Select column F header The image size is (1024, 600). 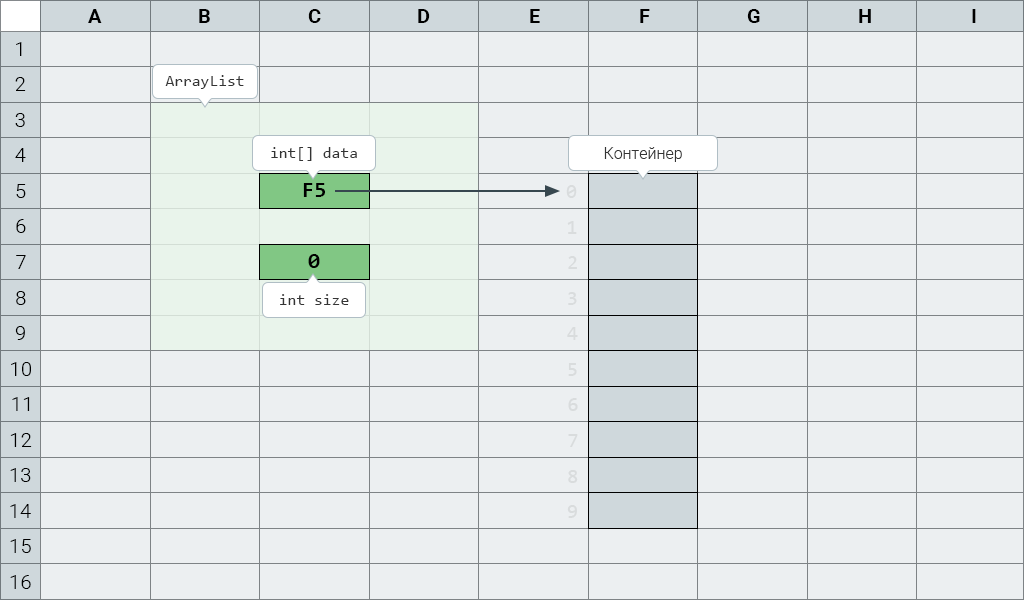(x=643, y=16)
